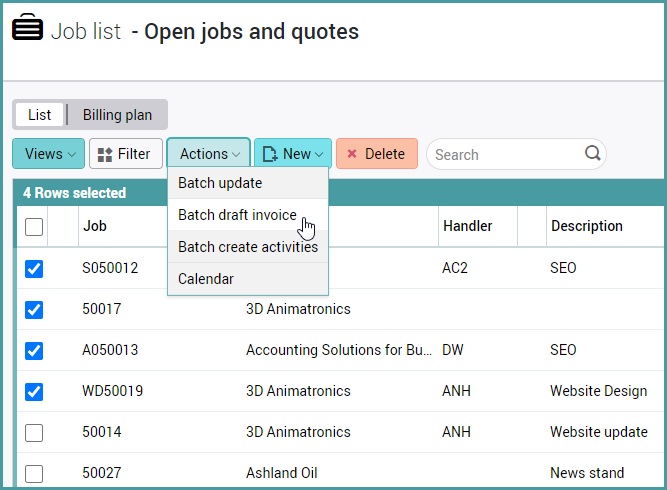Uncheck the checkbox for job S050012
The height and width of the screenshot is (490, 667).
[x=34, y=269]
